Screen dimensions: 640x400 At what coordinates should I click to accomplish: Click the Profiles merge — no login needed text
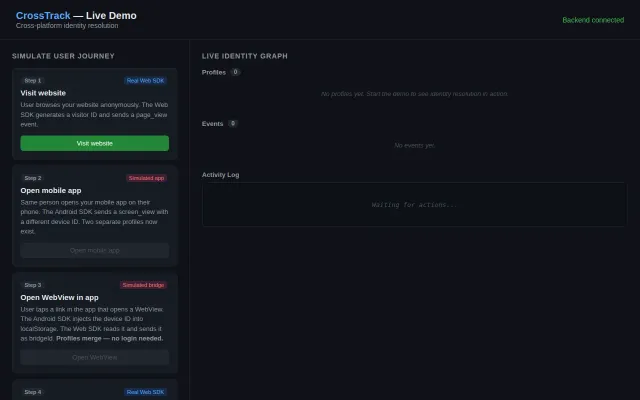(x=109, y=338)
